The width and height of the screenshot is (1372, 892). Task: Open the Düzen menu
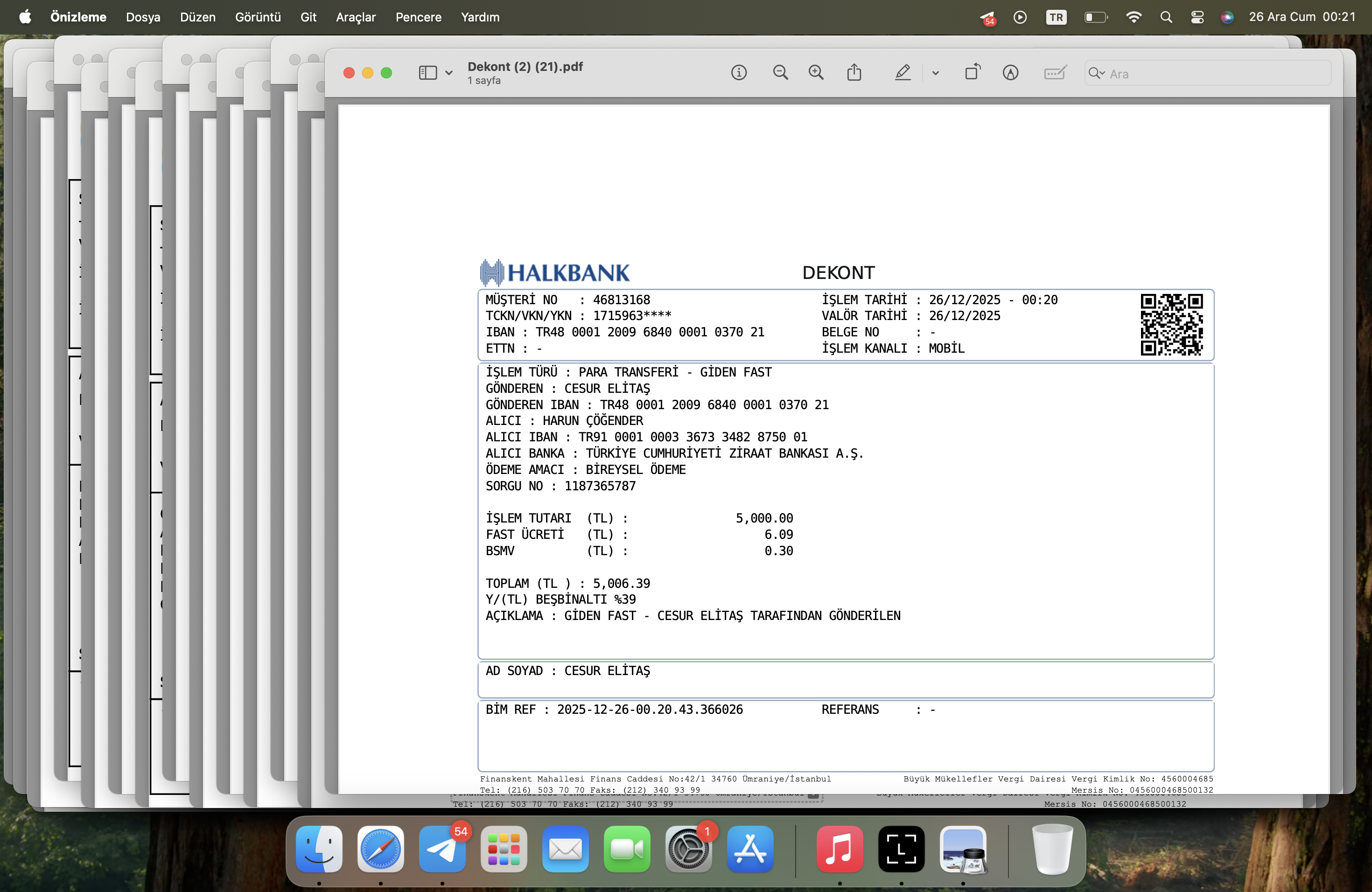point(198,17)
